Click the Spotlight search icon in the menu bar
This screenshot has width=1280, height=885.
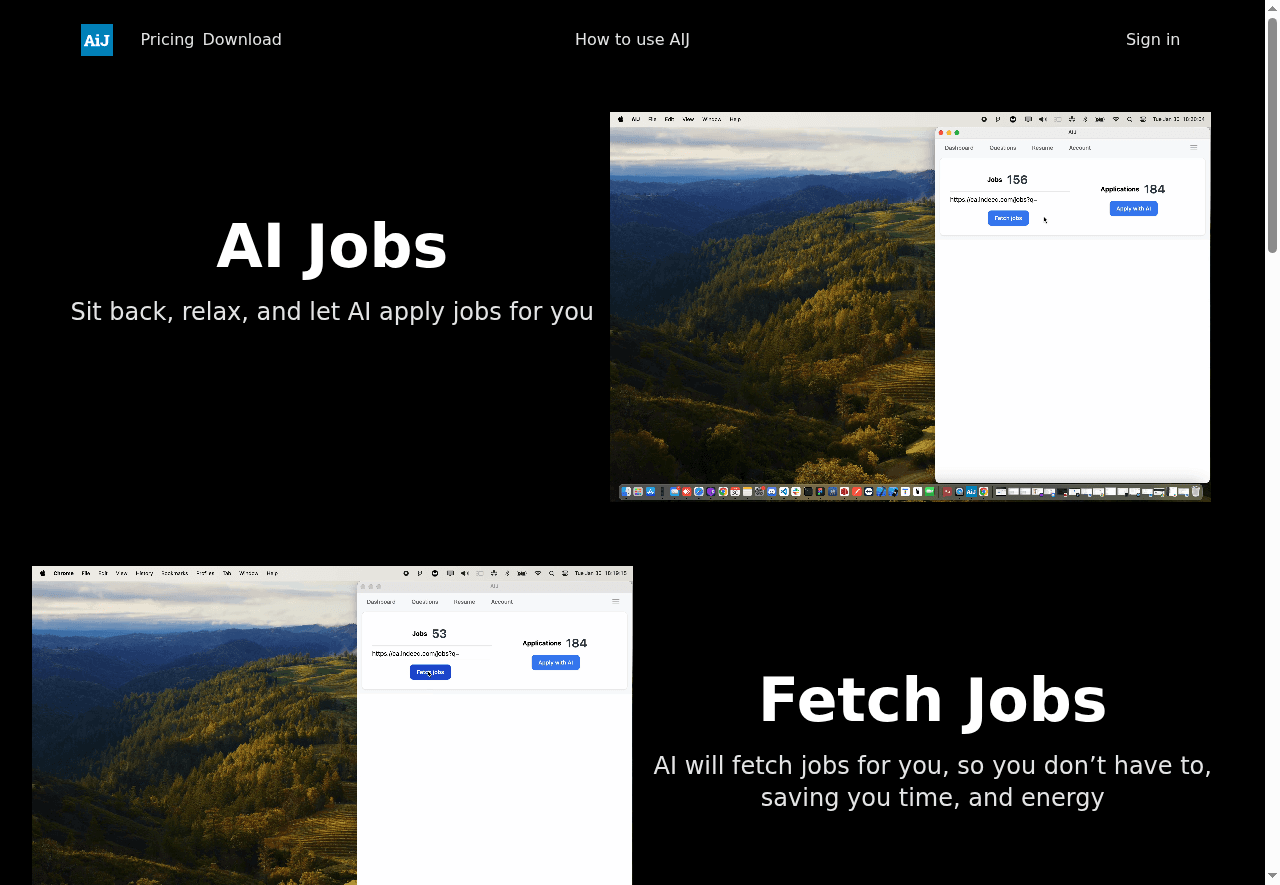(1130, 119)
